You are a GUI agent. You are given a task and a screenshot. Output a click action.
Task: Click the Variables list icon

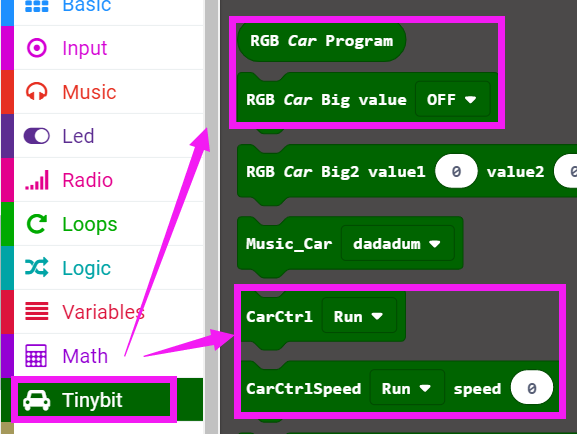click(x=36, y=311)
